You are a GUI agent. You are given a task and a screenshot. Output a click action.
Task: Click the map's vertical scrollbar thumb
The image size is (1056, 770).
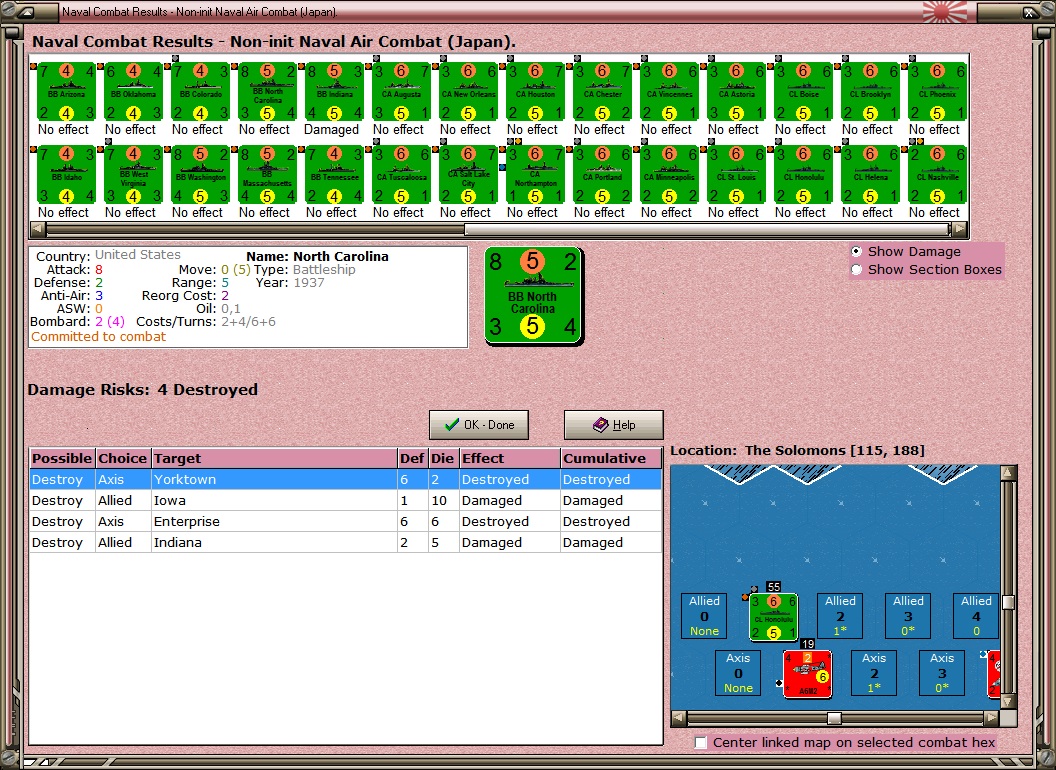(1008, 602)
